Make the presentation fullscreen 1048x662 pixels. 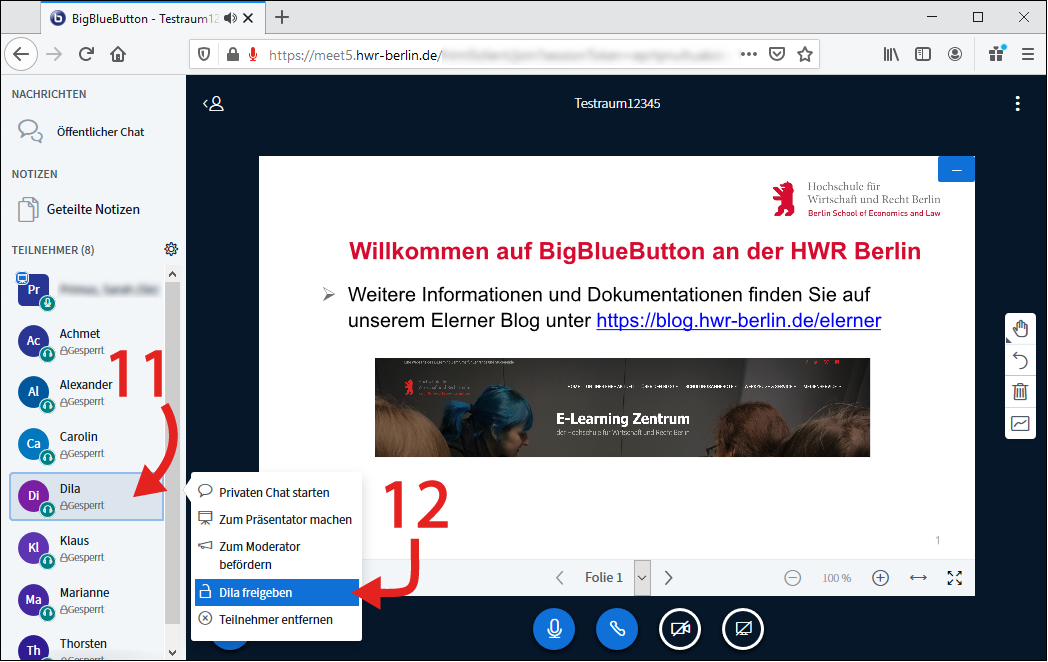(x=954, y=578)
